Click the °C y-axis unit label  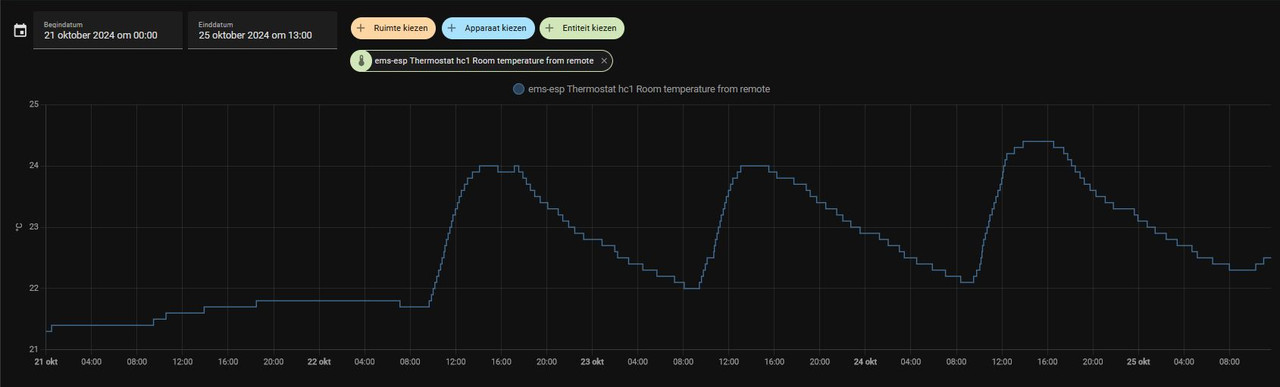tap(18, 227)
